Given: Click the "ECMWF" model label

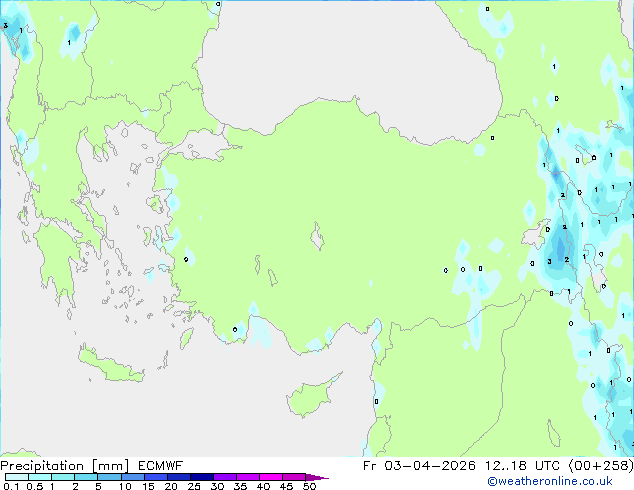Looking at the screenshot, I should [161, 466].
